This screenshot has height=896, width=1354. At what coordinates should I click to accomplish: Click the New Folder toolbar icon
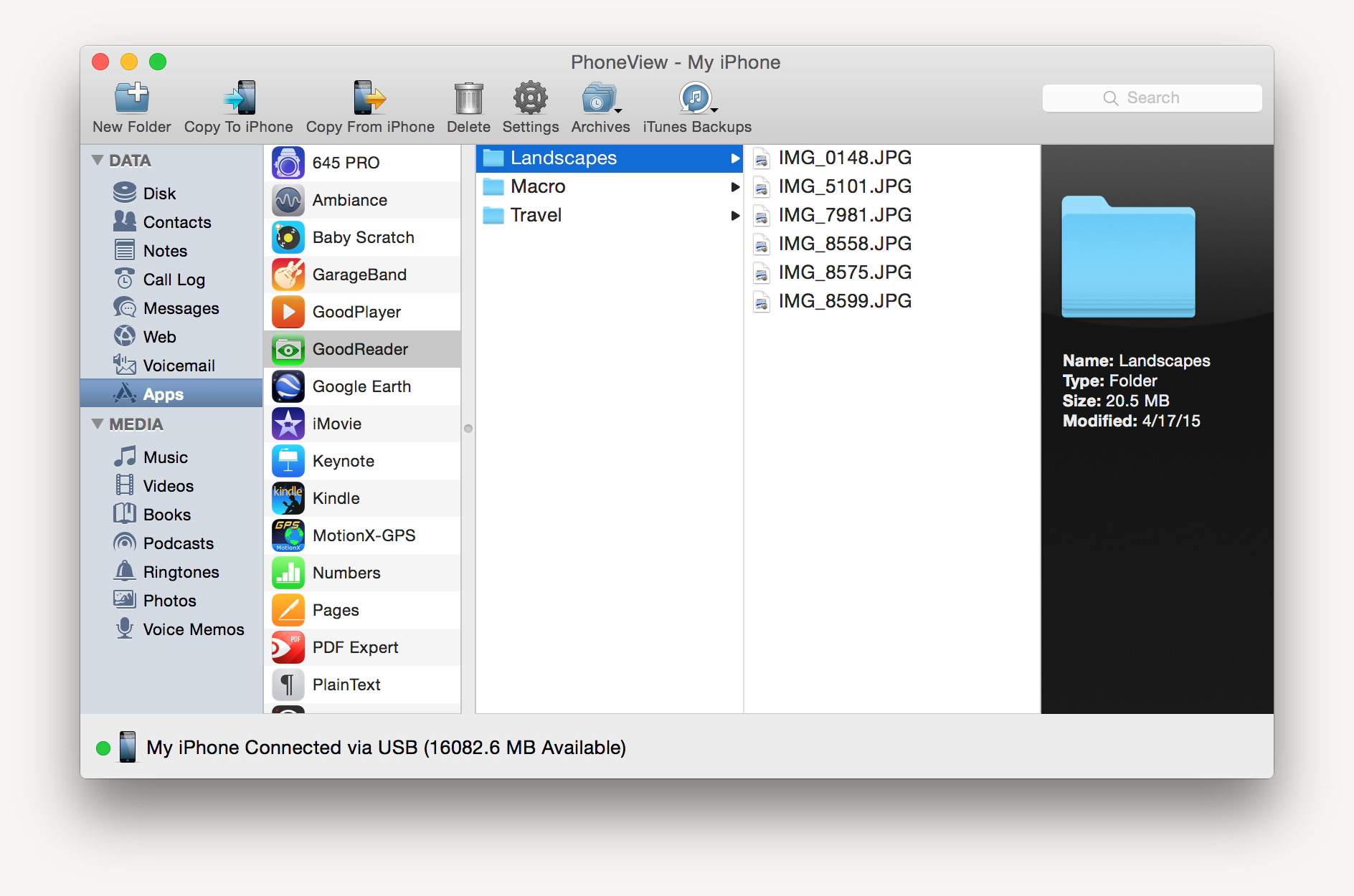[132, 99]
